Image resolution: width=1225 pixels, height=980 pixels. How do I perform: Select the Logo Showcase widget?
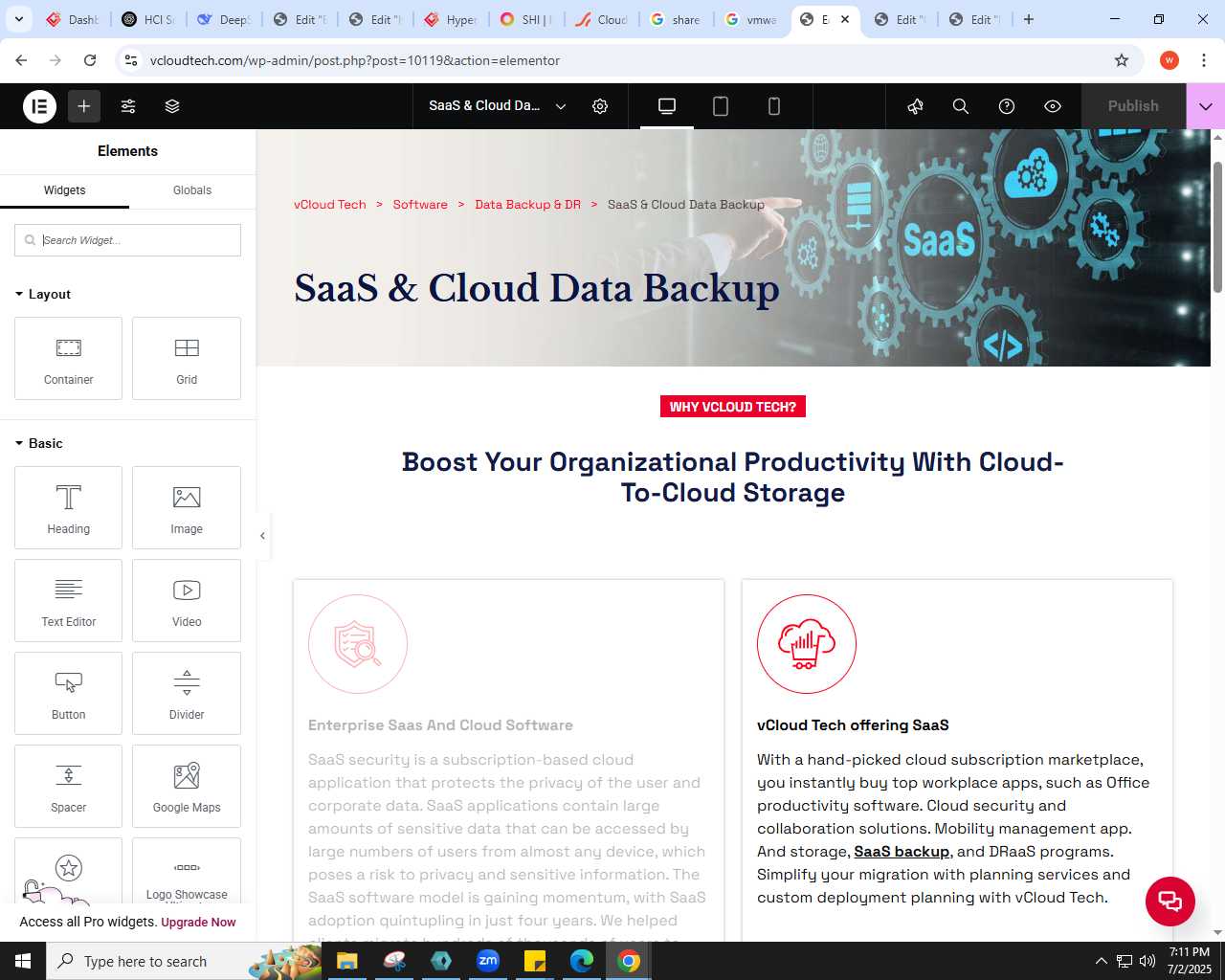click(187, 871)
